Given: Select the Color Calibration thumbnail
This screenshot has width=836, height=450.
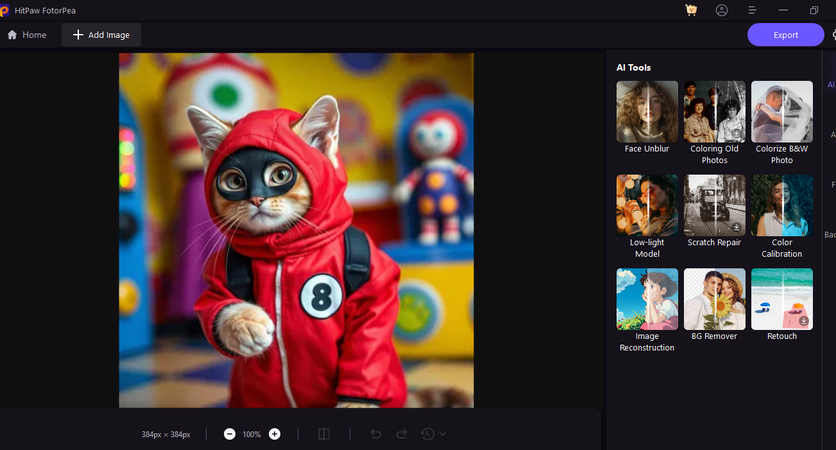Looking at the screenshot, I should (782, 205).
